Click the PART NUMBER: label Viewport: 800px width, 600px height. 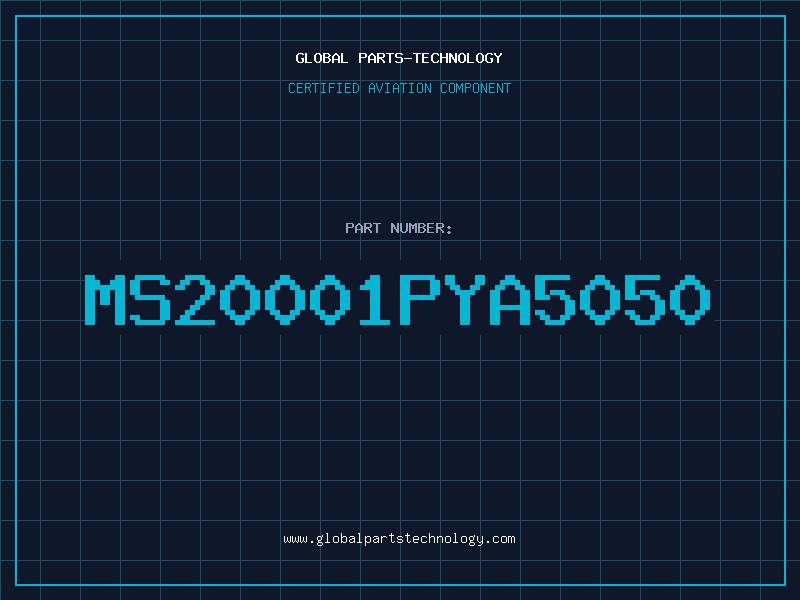(x=399, y=228)
